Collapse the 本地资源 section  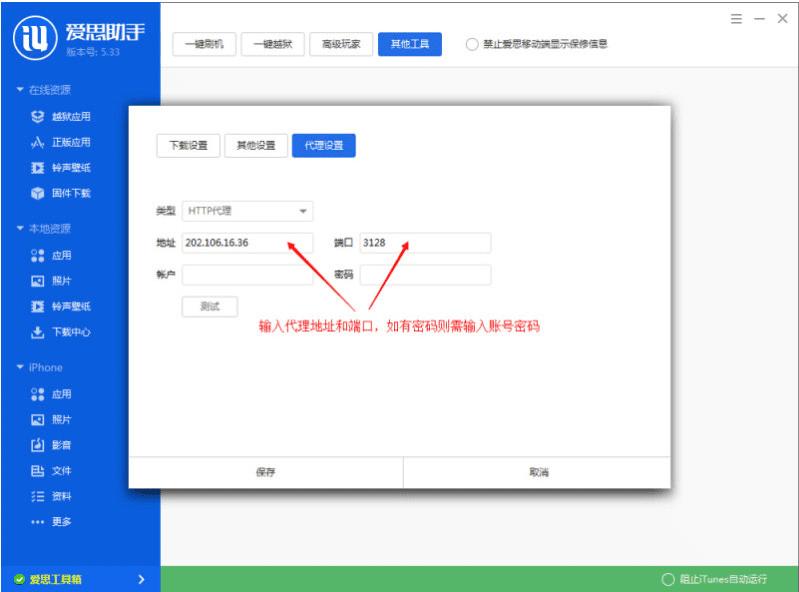coord(20,228)
